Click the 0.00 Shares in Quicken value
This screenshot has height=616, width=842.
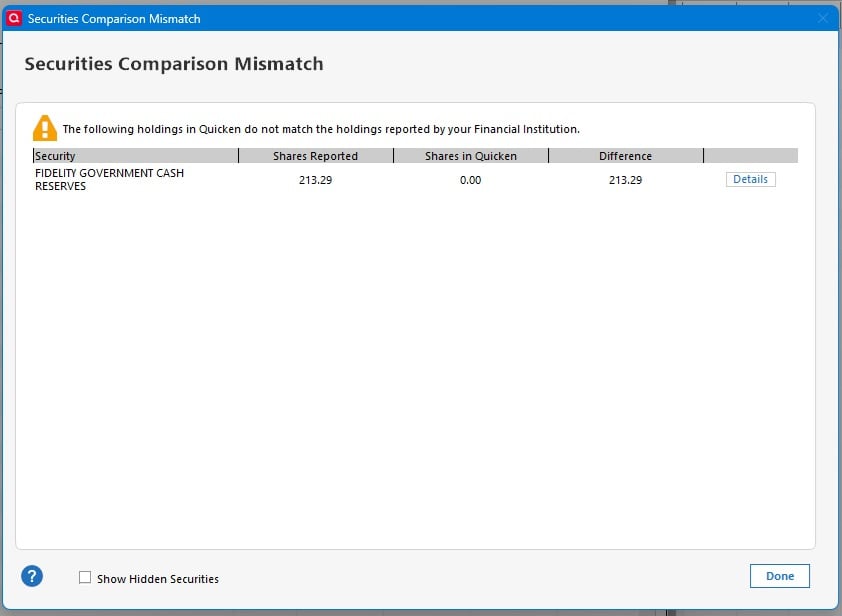470,180
